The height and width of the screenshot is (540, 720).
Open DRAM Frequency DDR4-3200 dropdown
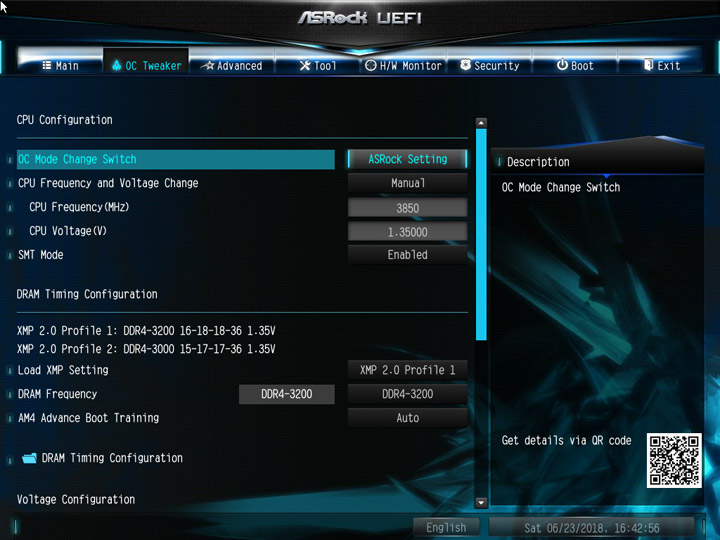[x=407, y=394]
